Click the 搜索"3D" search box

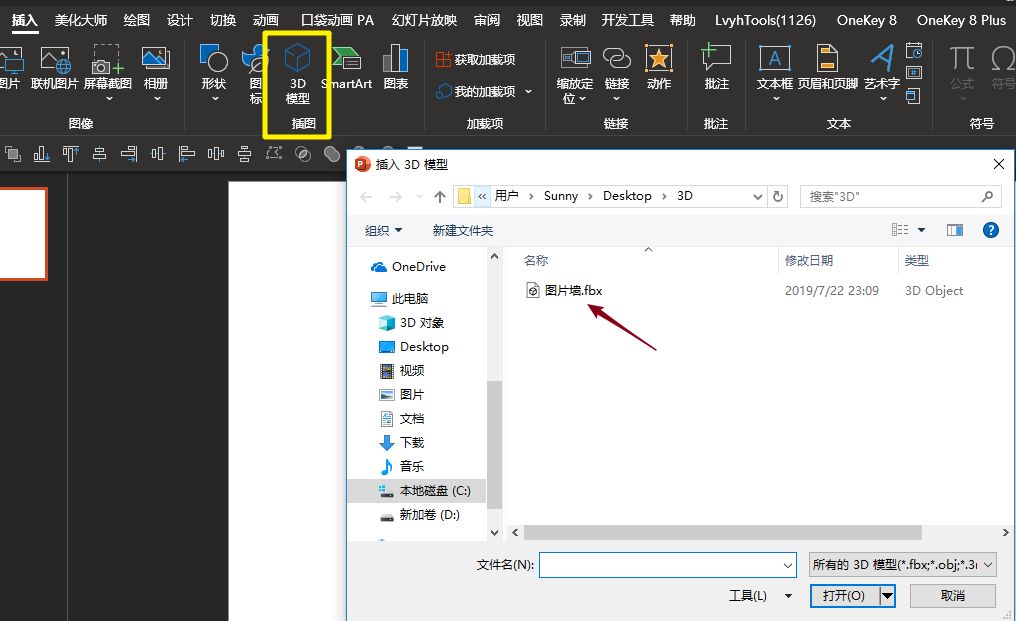(899, 196)
